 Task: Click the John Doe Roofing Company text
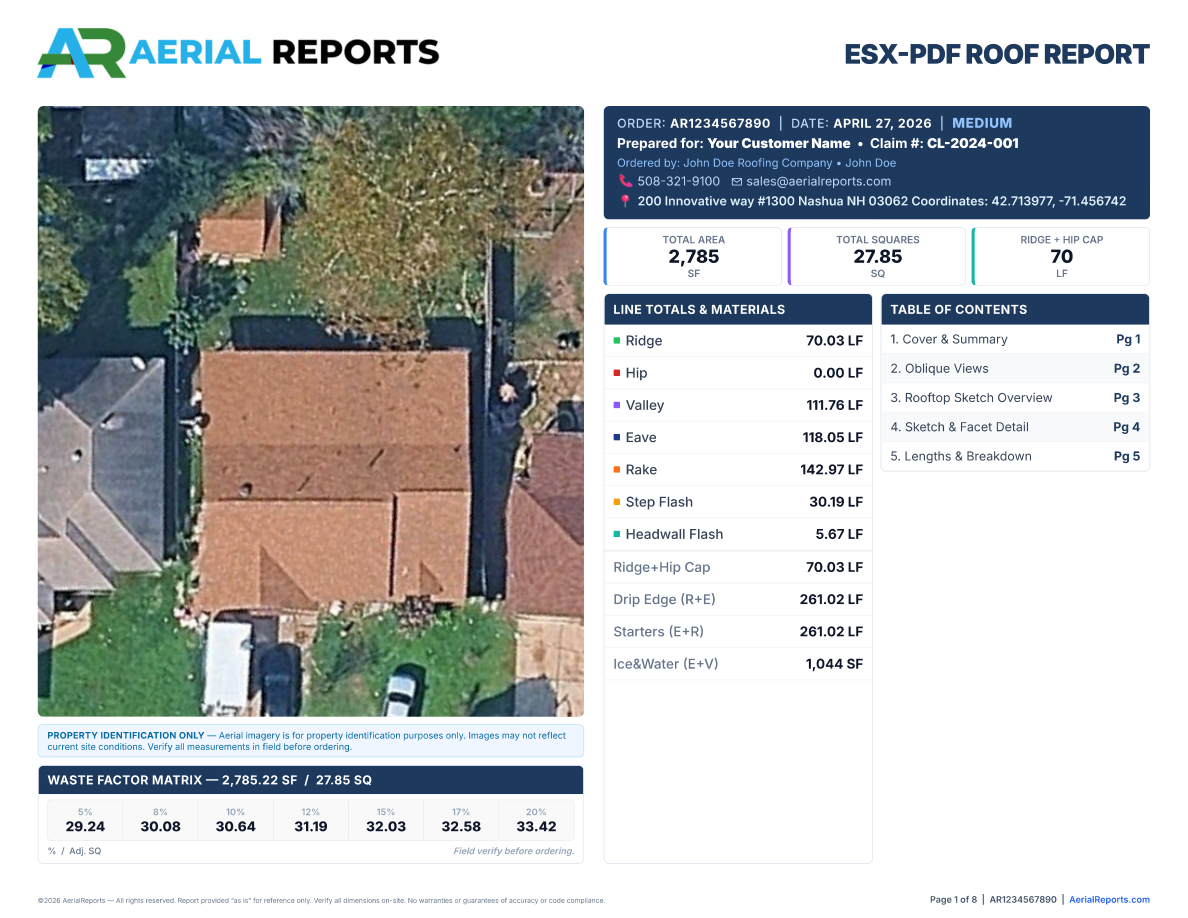click(x=758, y=163)
